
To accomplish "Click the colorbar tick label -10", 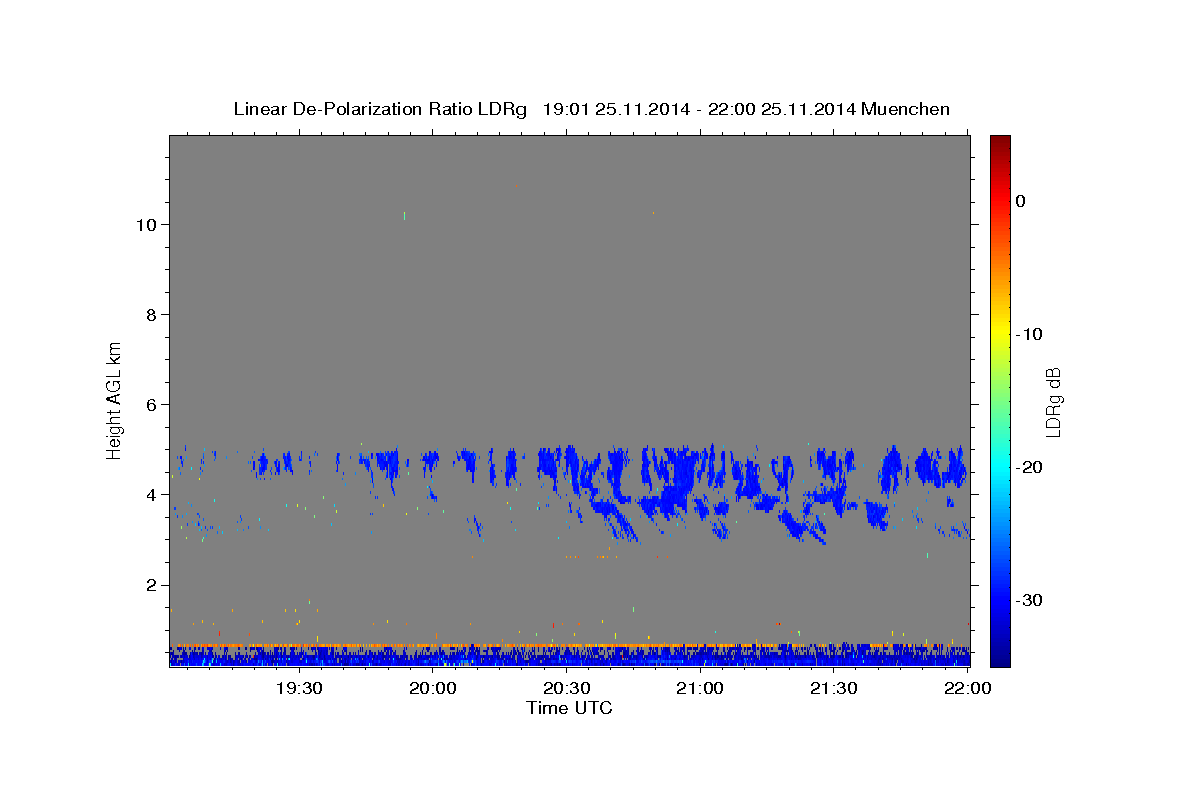I will pyautogui.click(x=1030, y=334).
